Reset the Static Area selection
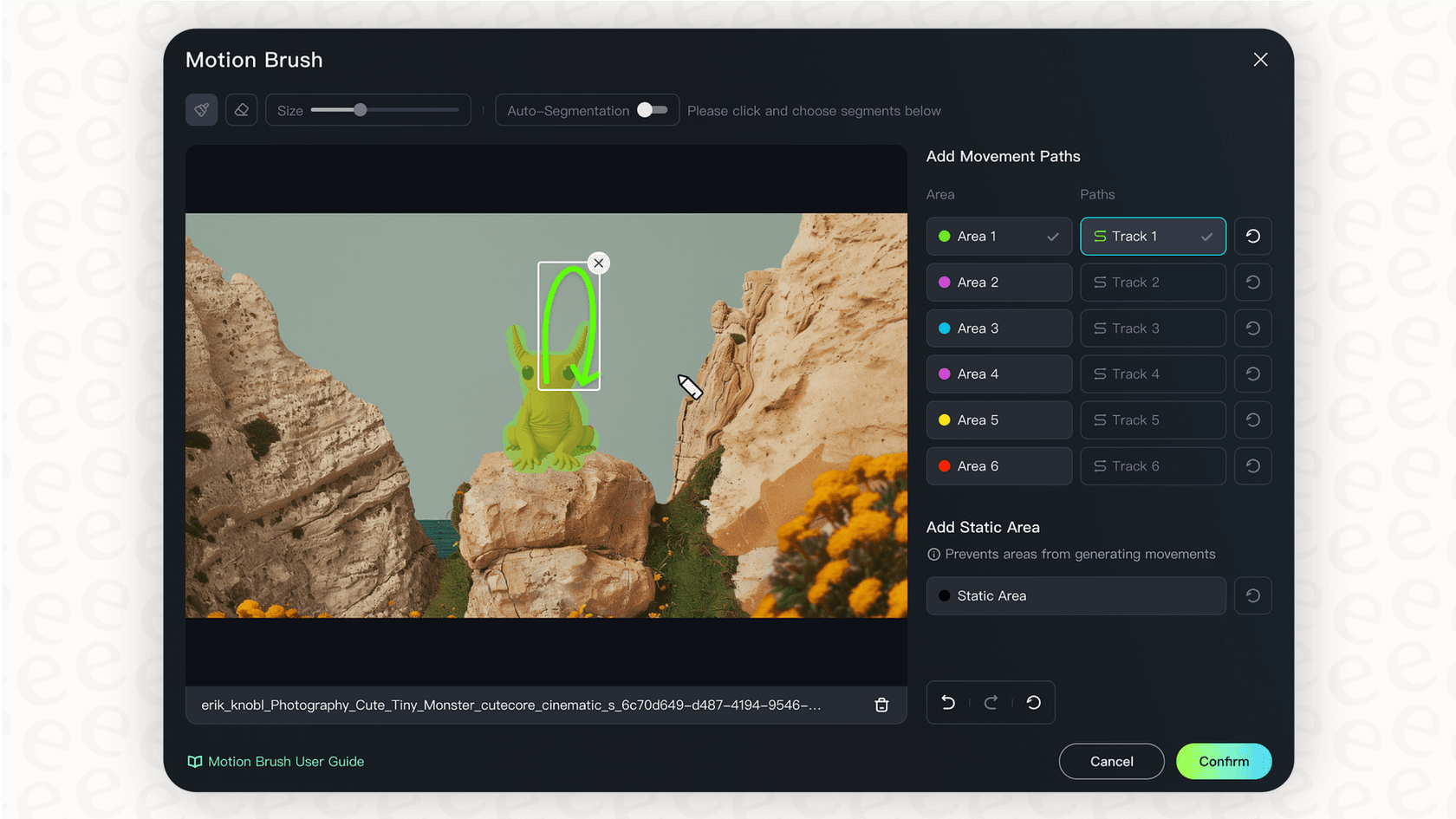The image size is (1456, 819). [1252, 595]
